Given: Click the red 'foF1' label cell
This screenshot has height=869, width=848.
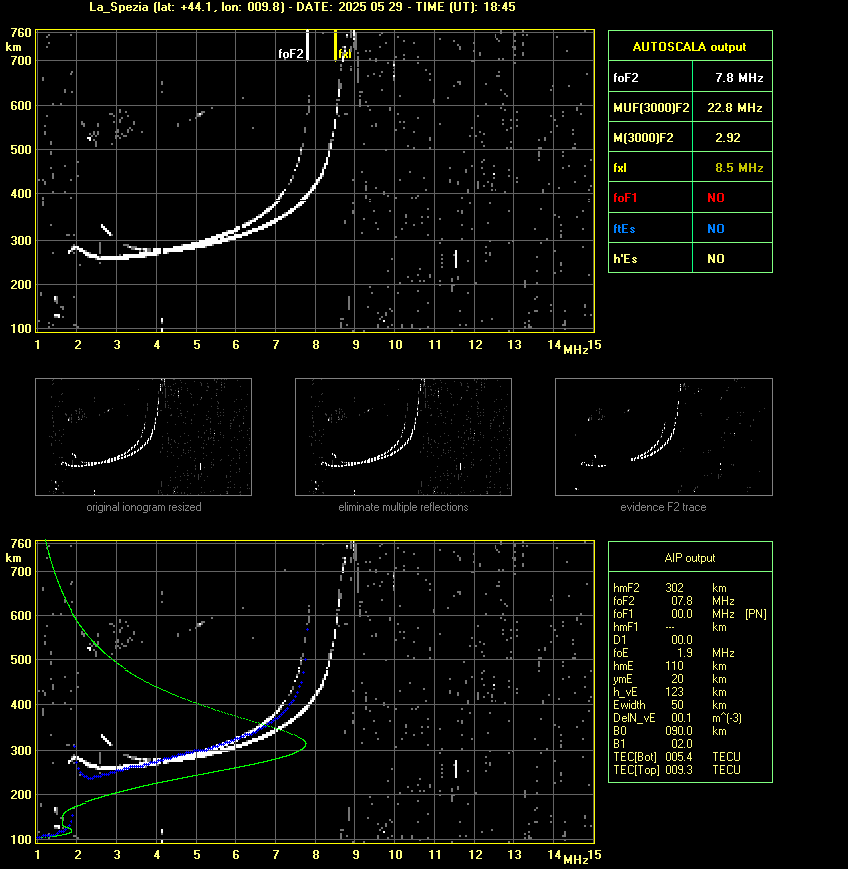Looking at the screenshot, I should (x=651, y=198).
